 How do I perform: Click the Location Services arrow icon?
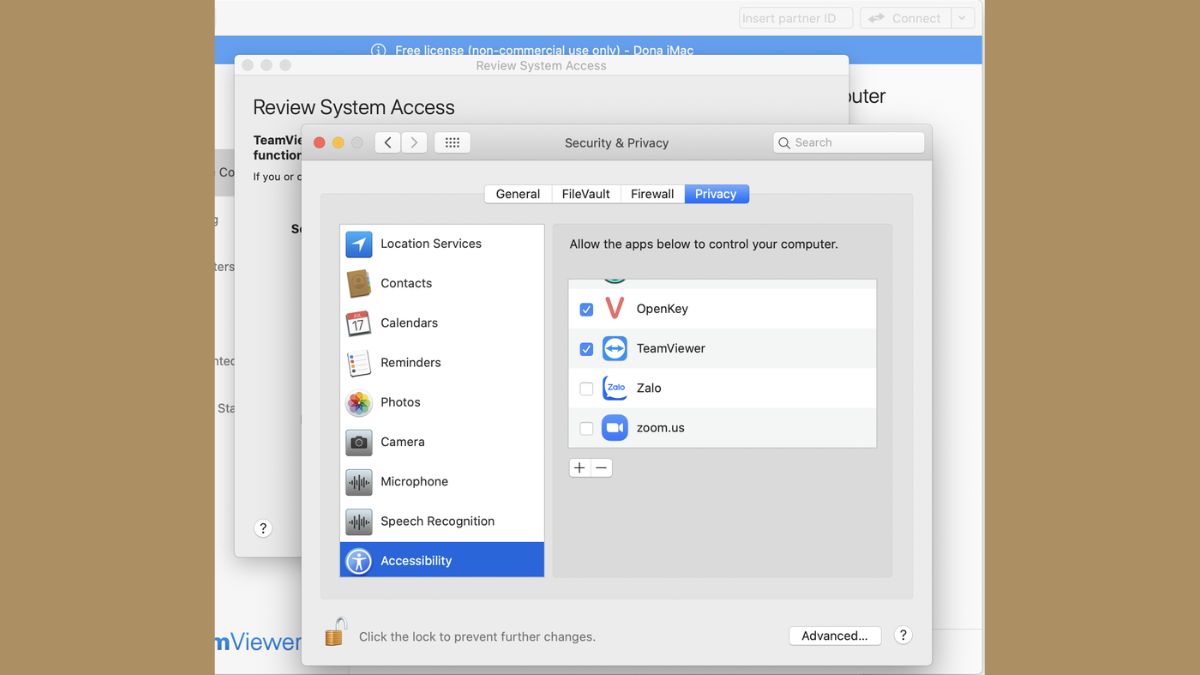359,244
